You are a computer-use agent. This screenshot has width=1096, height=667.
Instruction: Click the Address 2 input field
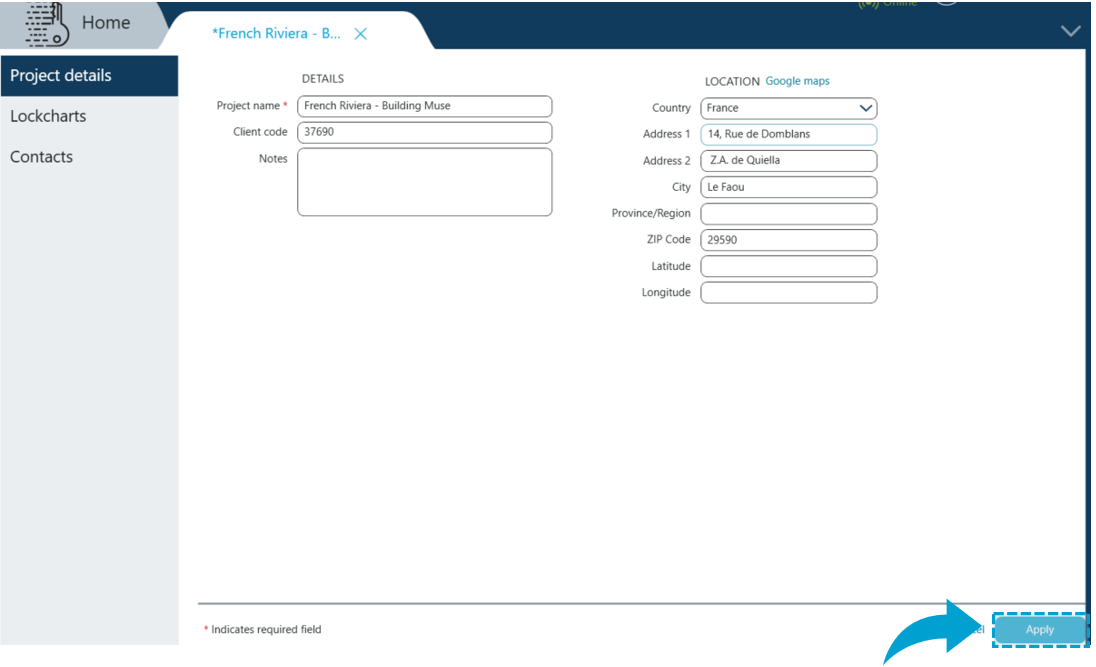pyautogui.click(x=788, y=161)
